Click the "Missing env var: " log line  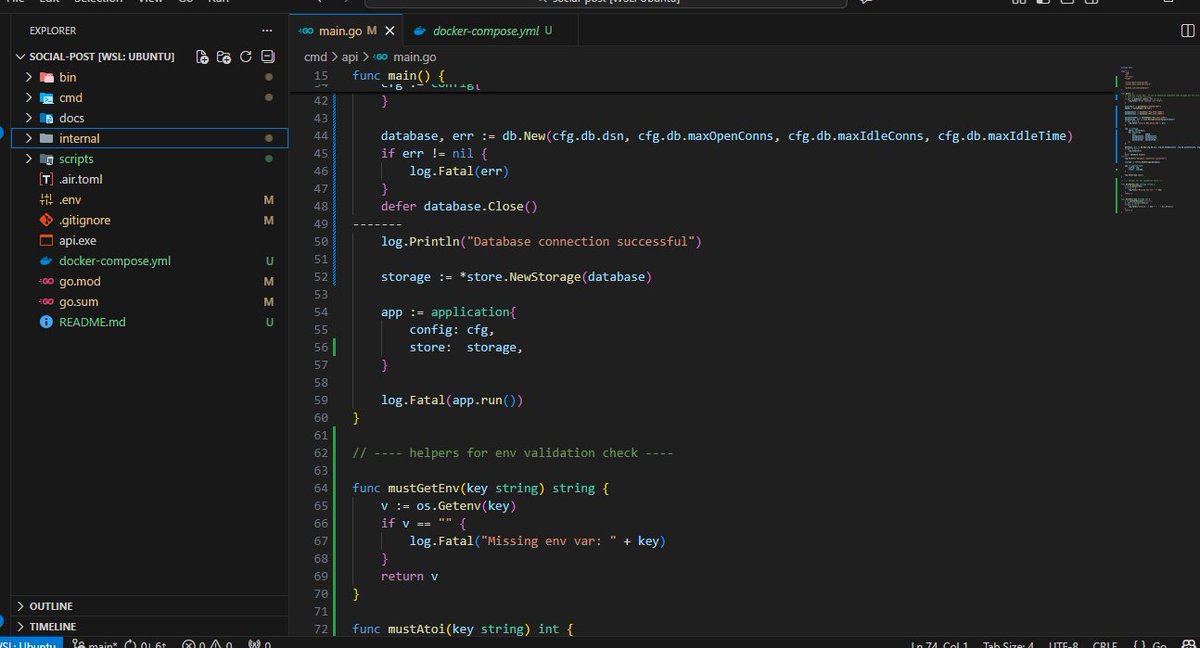pos(537,541)
